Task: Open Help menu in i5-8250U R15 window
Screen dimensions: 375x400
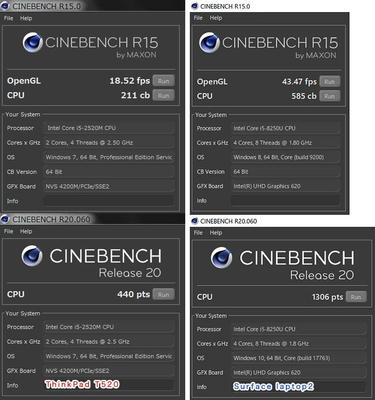Action: pyautogui.click(x=216, y=18)
